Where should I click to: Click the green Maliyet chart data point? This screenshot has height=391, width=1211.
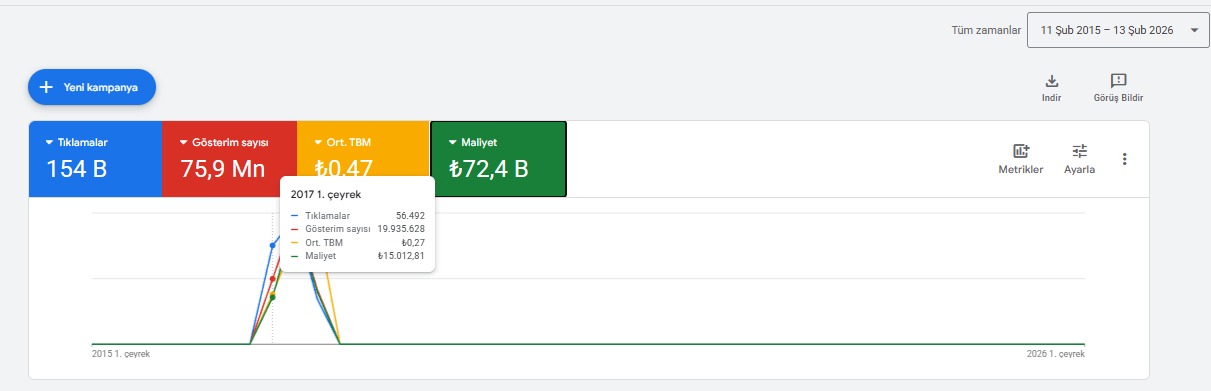(272, 296)
